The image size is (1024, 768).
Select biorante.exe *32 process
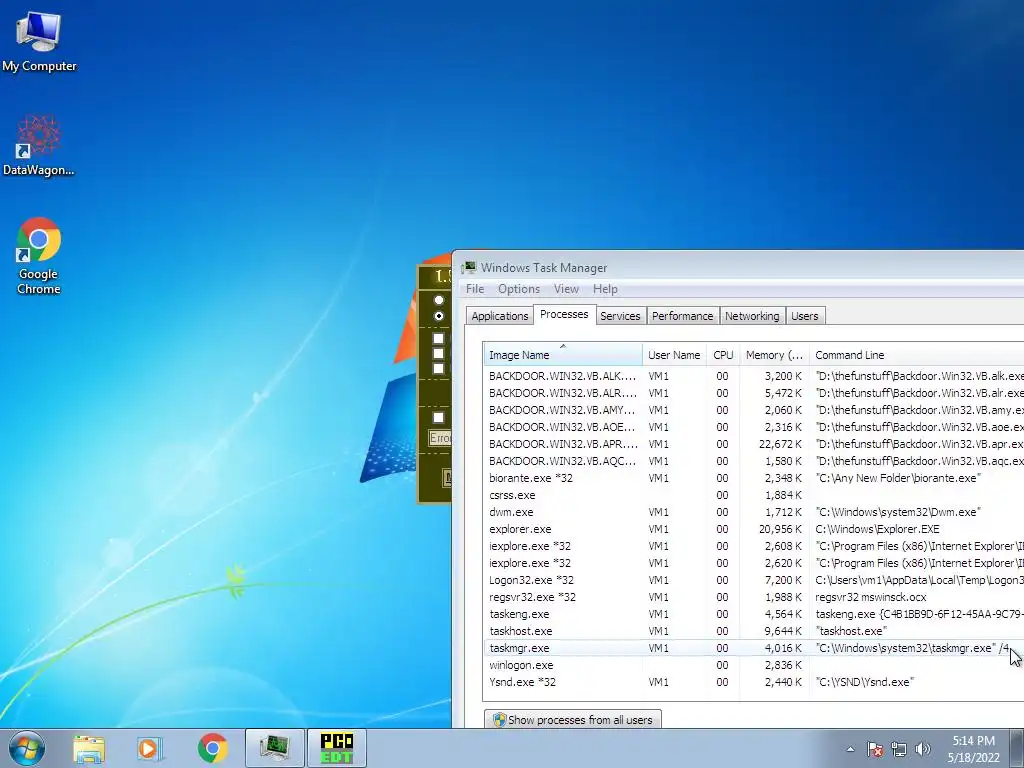click(754, 478)
